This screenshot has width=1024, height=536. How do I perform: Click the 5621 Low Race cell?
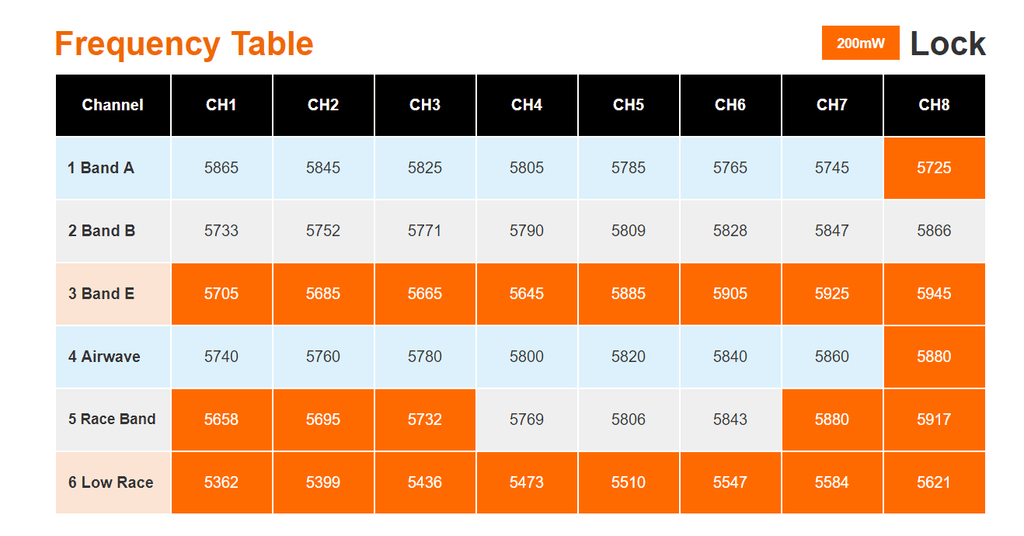933,482
